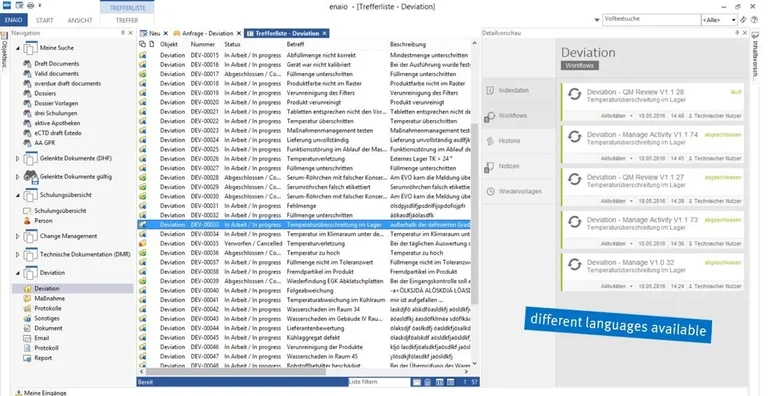Click the edit form icon in quick access toolbar
The height and width of the screenshot is (396, 768).
[19, 6]
